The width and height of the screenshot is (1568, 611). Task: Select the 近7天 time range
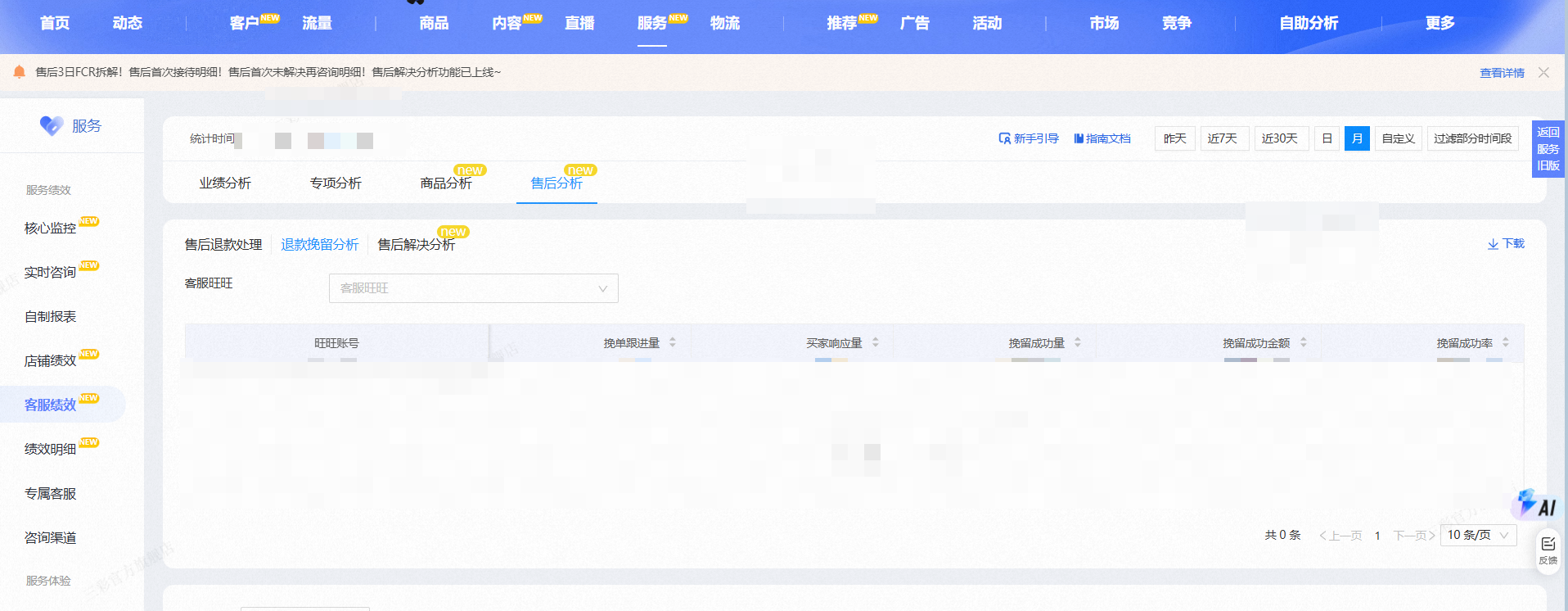point(1224,138)
